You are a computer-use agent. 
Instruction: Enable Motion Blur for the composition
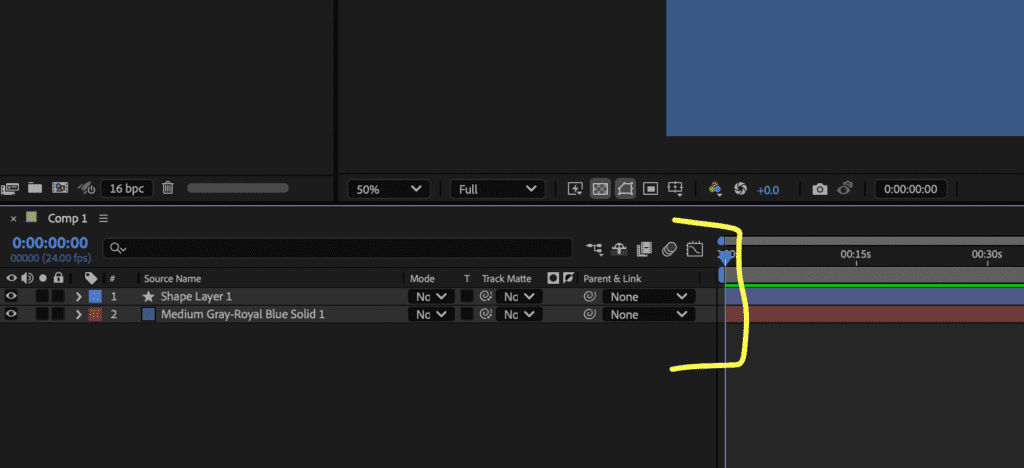pos(670,249)
